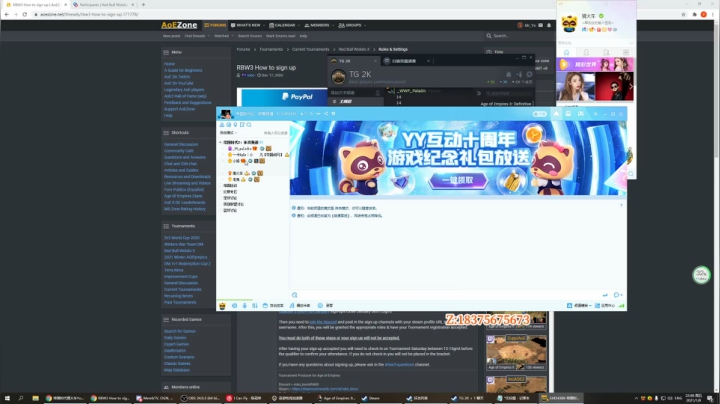Open a new browser tab with plus button
The image size is (720, 404).
143,5
